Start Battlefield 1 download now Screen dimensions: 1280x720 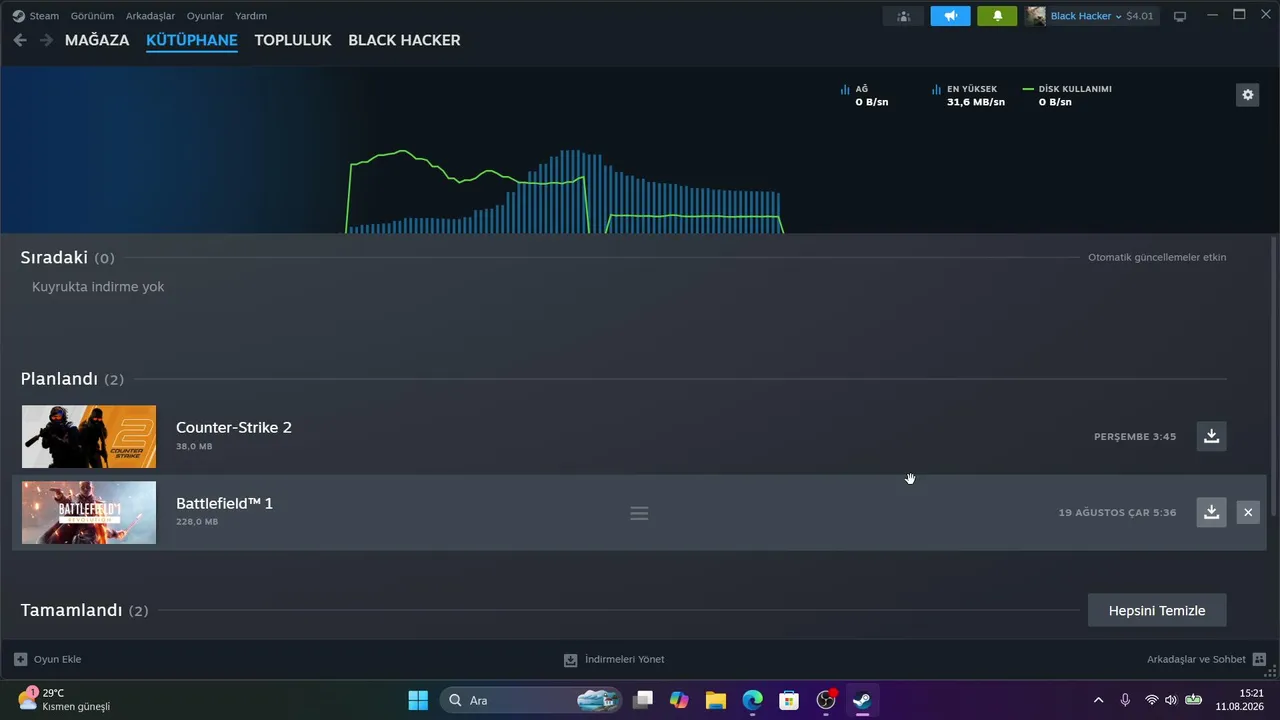coord(1211,512)
